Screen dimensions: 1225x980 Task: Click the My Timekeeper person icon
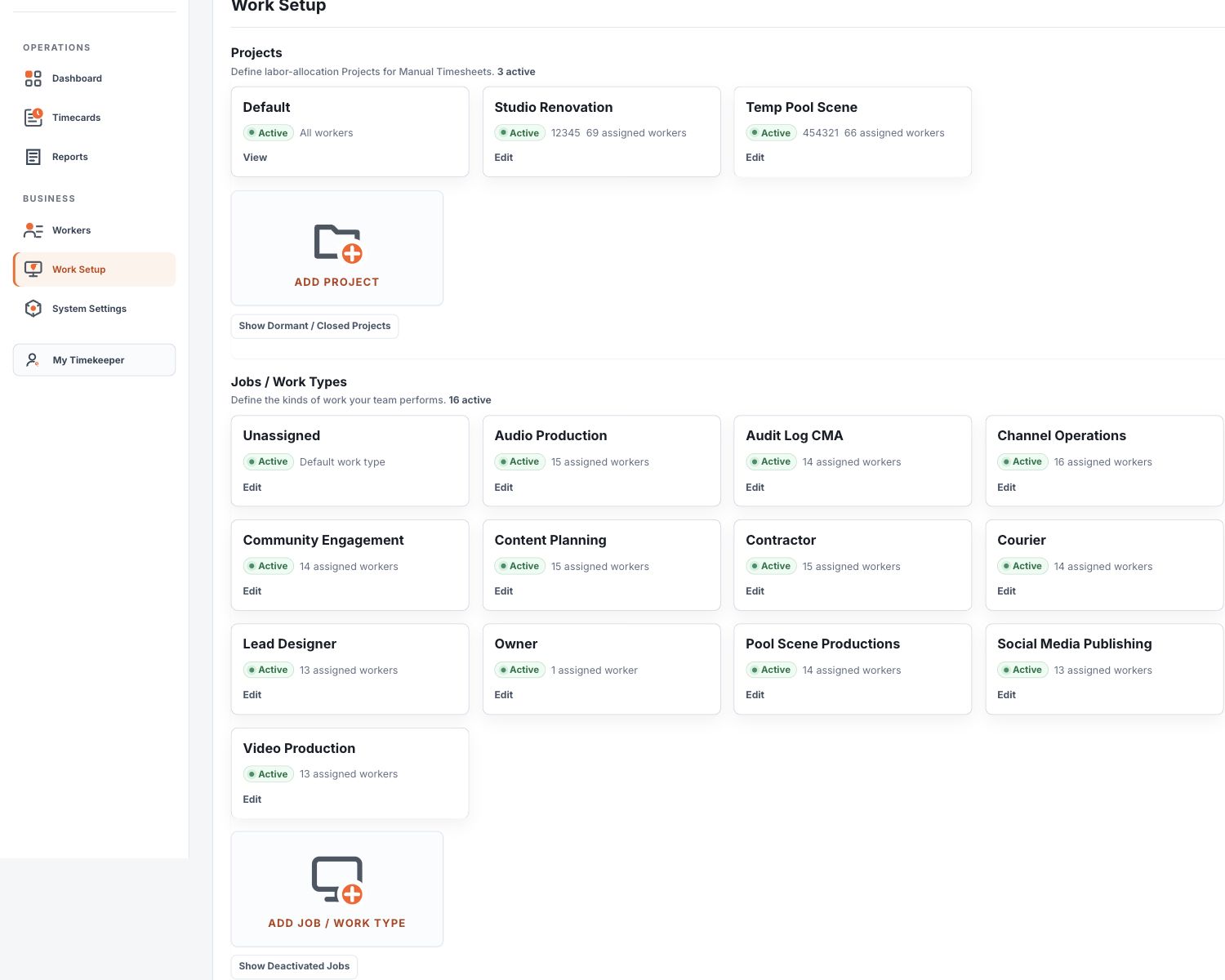(x=33, y=360)
